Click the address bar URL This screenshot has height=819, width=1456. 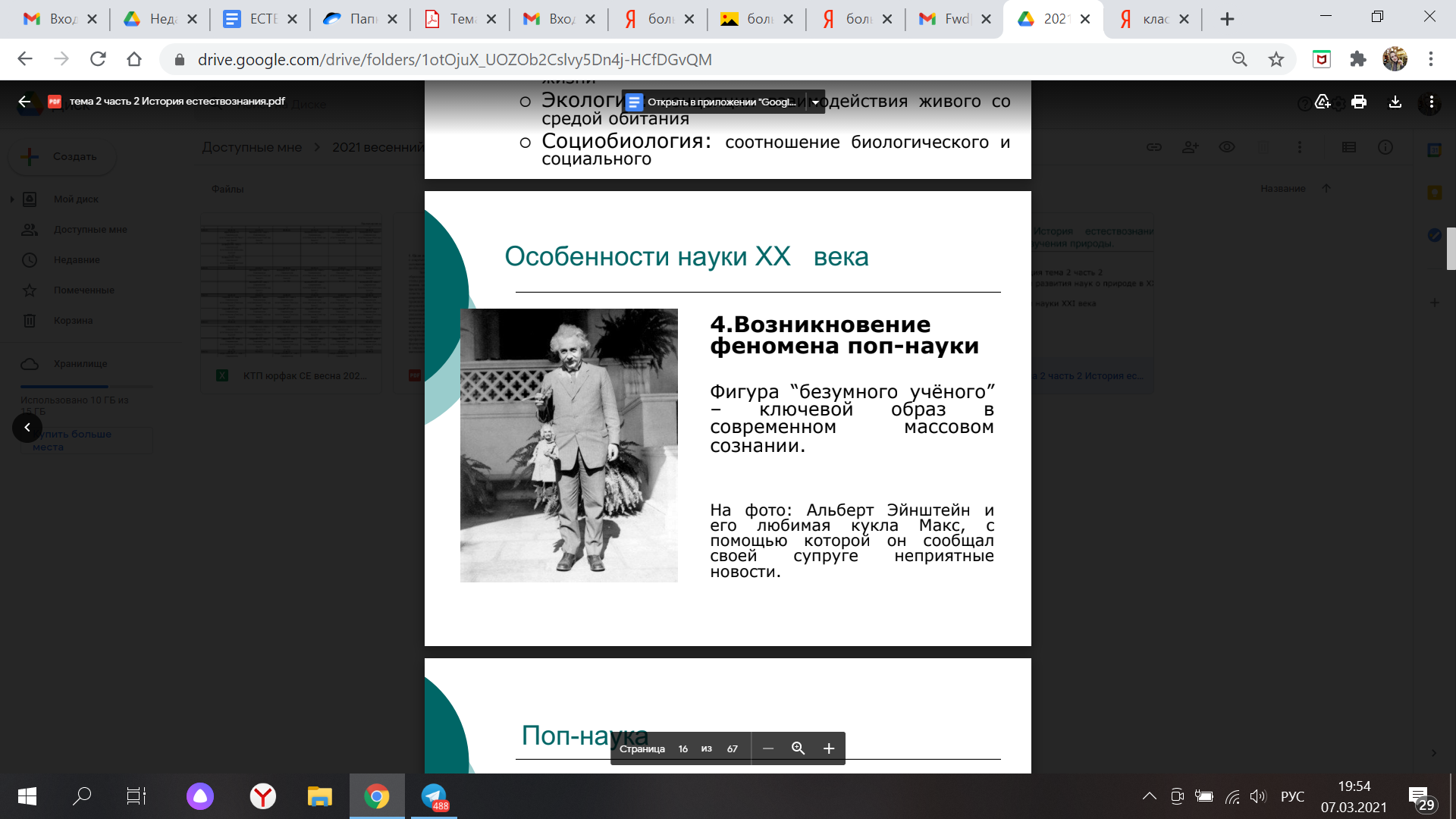pos(454,59)
